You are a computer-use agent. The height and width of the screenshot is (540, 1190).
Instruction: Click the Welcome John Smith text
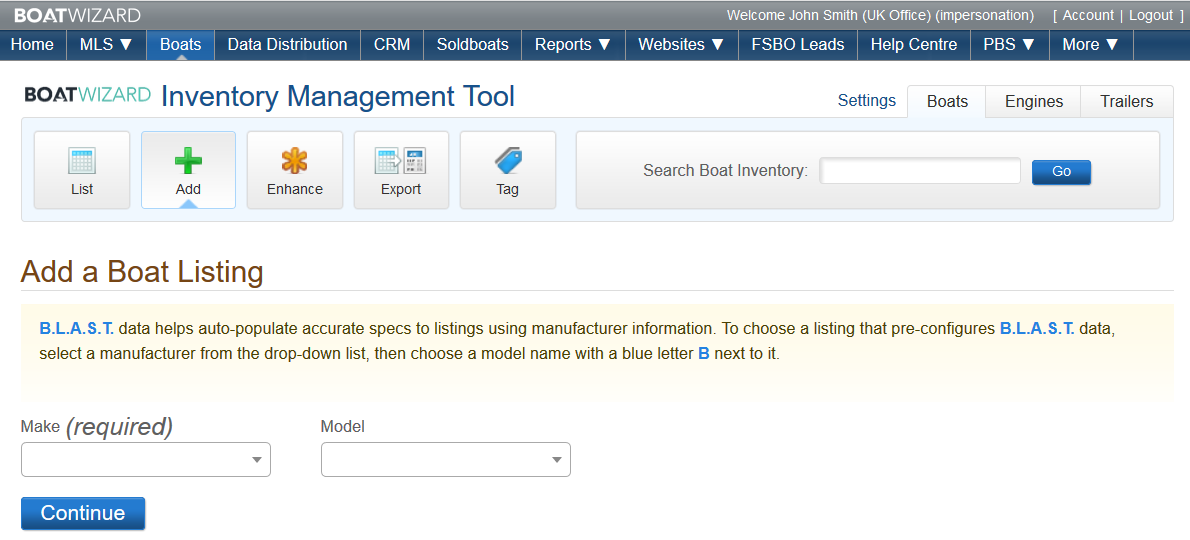880,15
